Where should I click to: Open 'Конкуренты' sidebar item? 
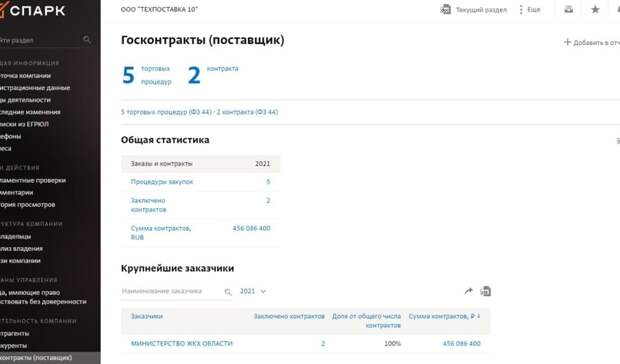[13, 346]
